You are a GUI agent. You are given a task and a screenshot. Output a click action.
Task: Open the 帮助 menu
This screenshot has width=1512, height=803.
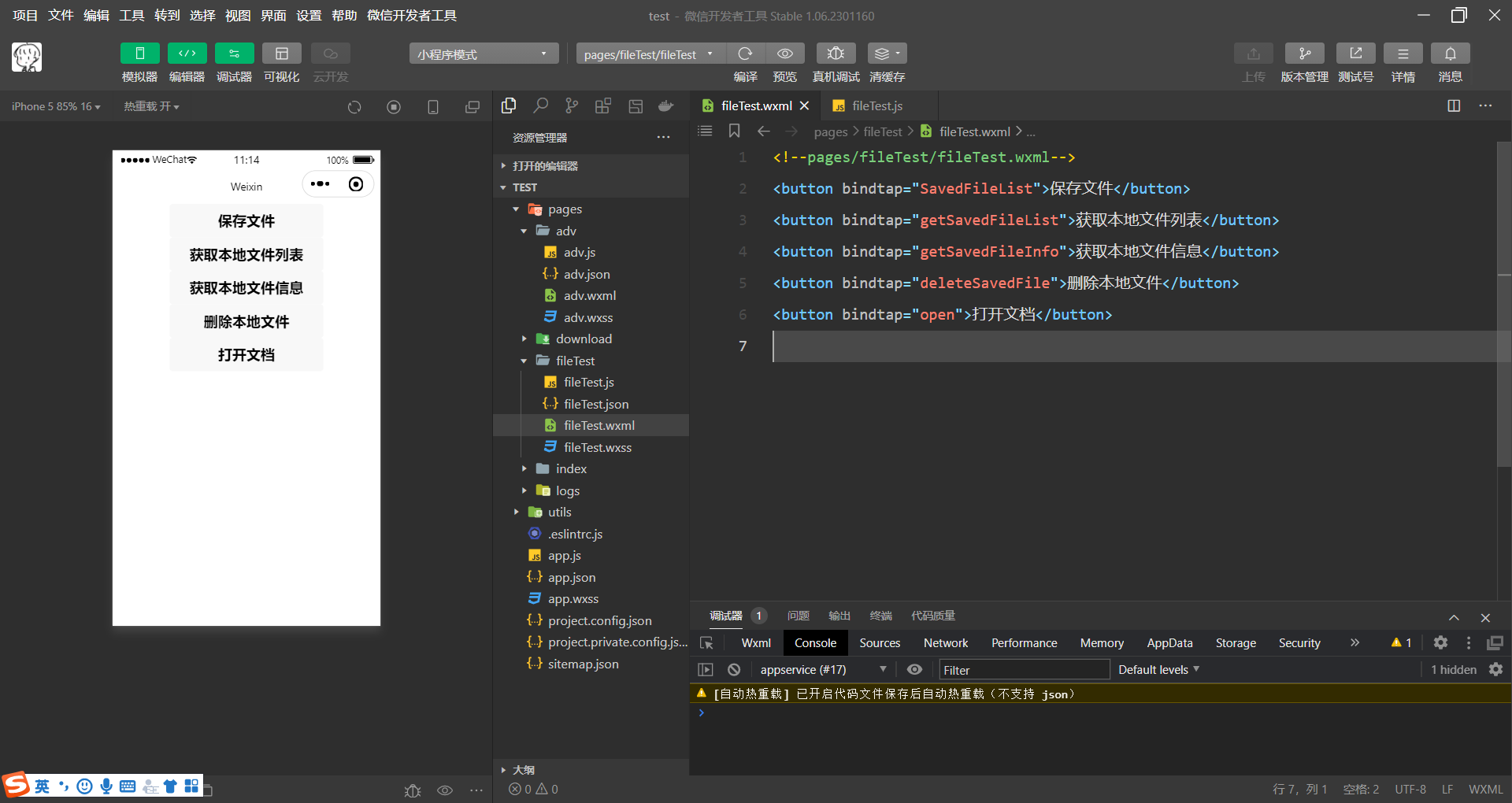click(x=344, y=15)
